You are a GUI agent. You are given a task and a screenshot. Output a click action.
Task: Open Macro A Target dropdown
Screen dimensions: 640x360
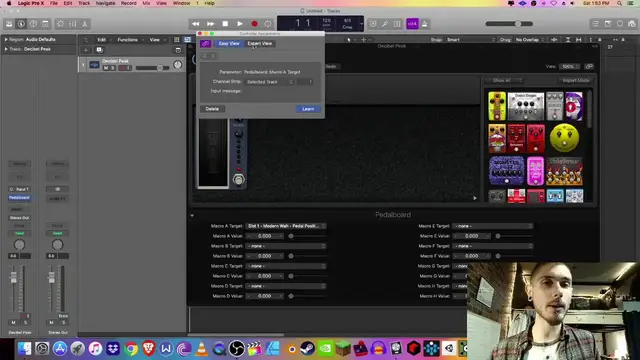tap(285, 226)
